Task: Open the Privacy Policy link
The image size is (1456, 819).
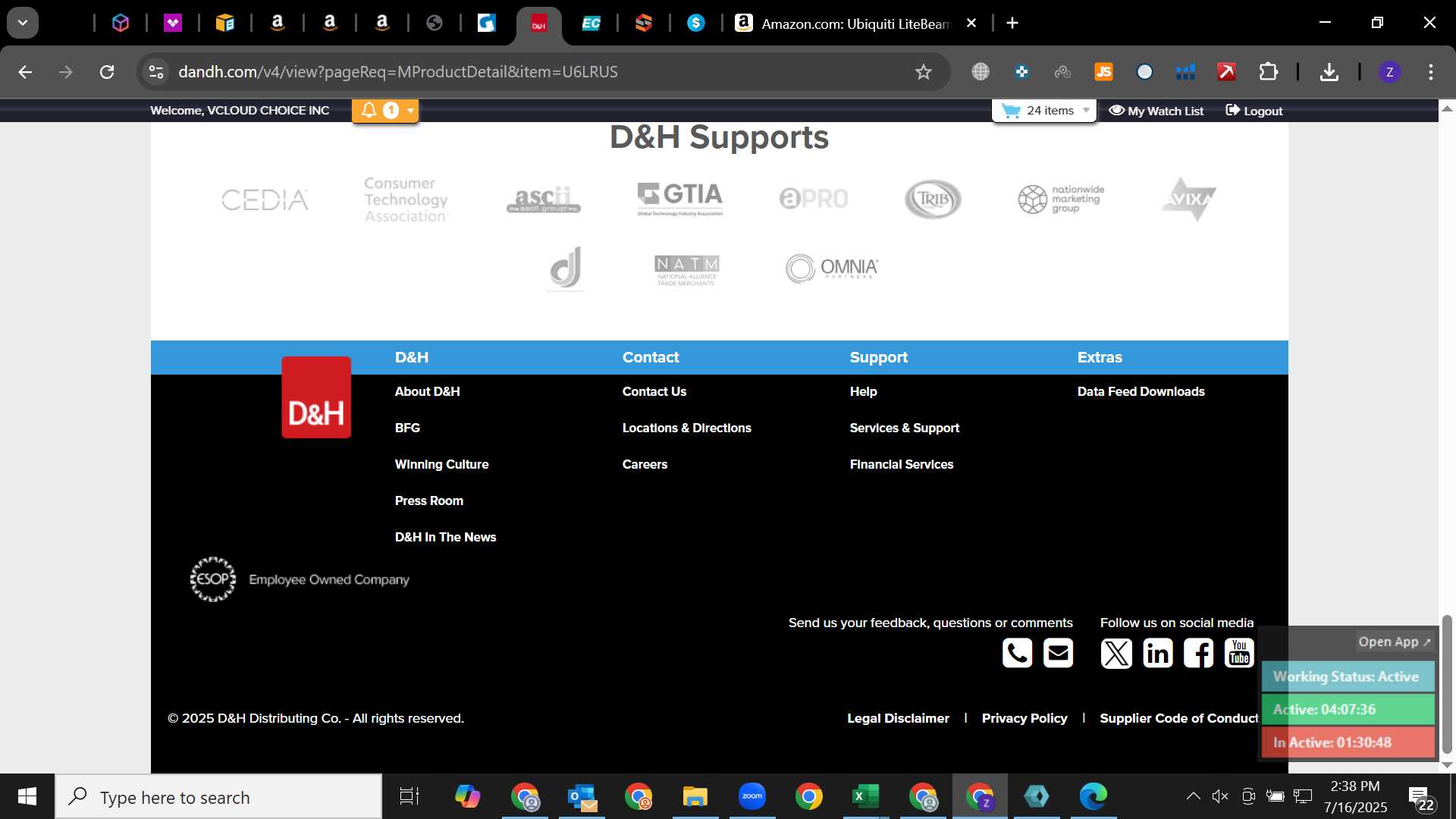Action: [1024, 718]
